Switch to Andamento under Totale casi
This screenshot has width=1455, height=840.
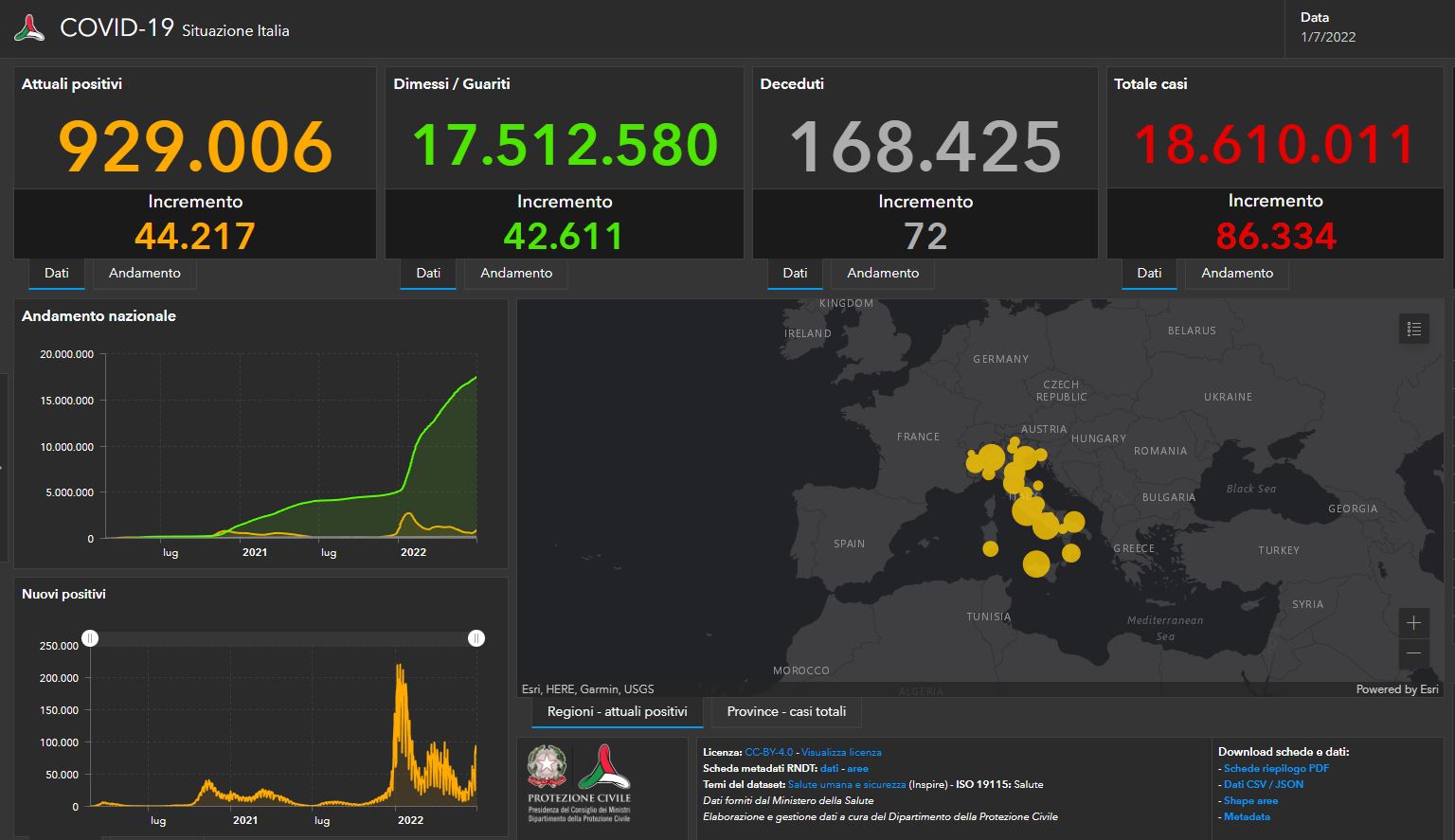coord(1236,273)
